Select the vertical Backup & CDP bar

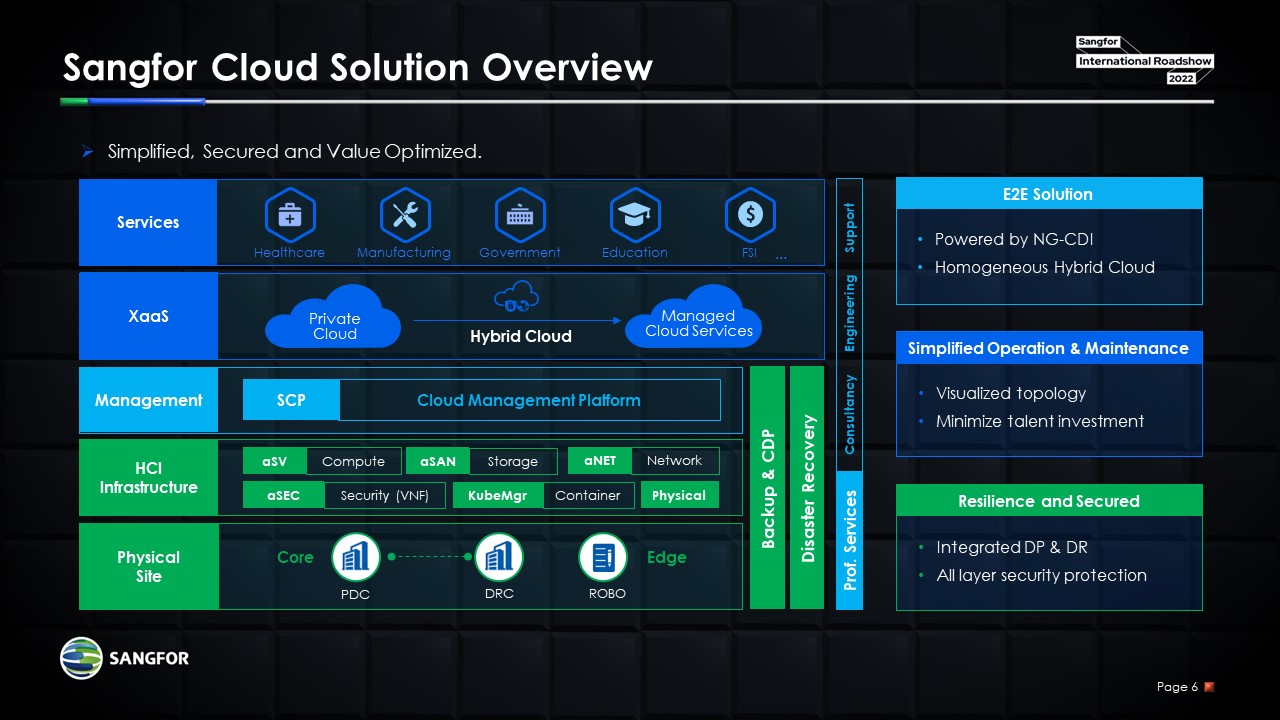coord(768,487)
